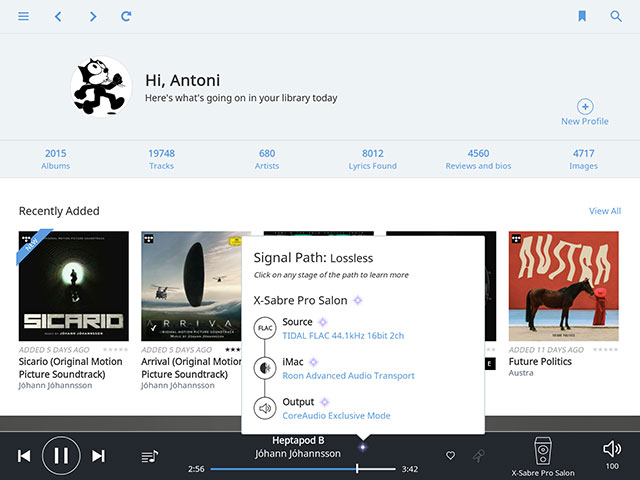This screenshot has height=480, width=640.
Task: Click View All for Recently Added
Action: (x=605, y=211)
